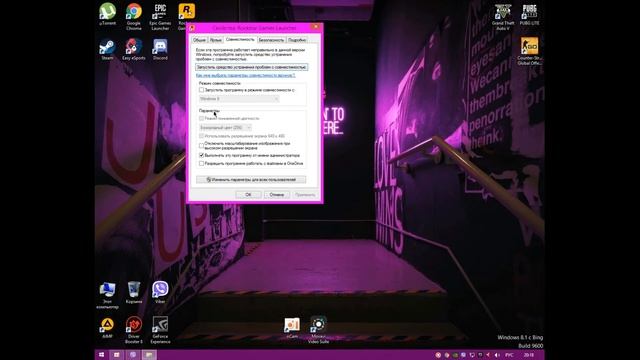Select the PUBG LITE desktop icon
The height and width of the screenshot is (360, 640).
529,14
